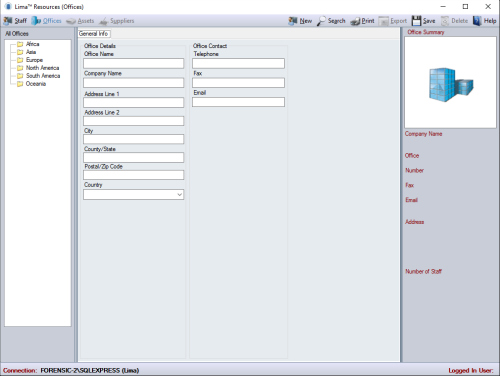Viewport: 500px width, 376px height.
Task: Click the North America folder icon
Action: point(20,68)
